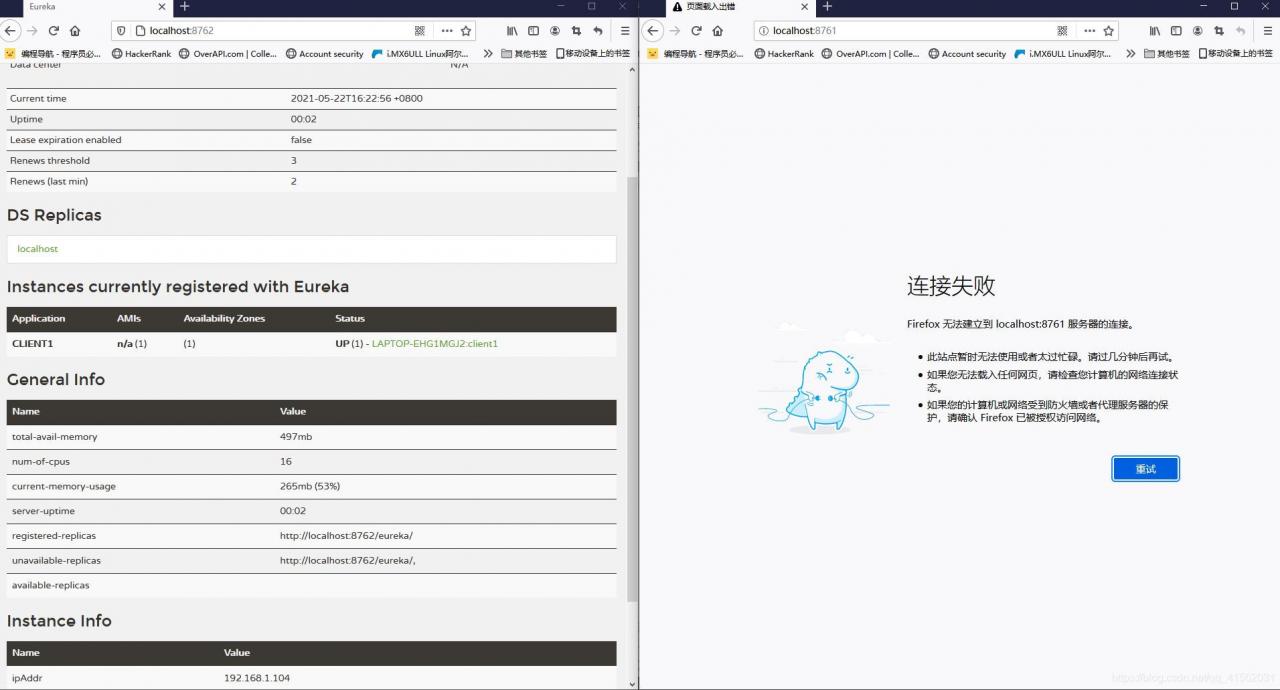This screenshot has width=1280, height=690.
Task: Go back in the localhost:8762 window
Action: pyautogui.click(x=10, y=31)
